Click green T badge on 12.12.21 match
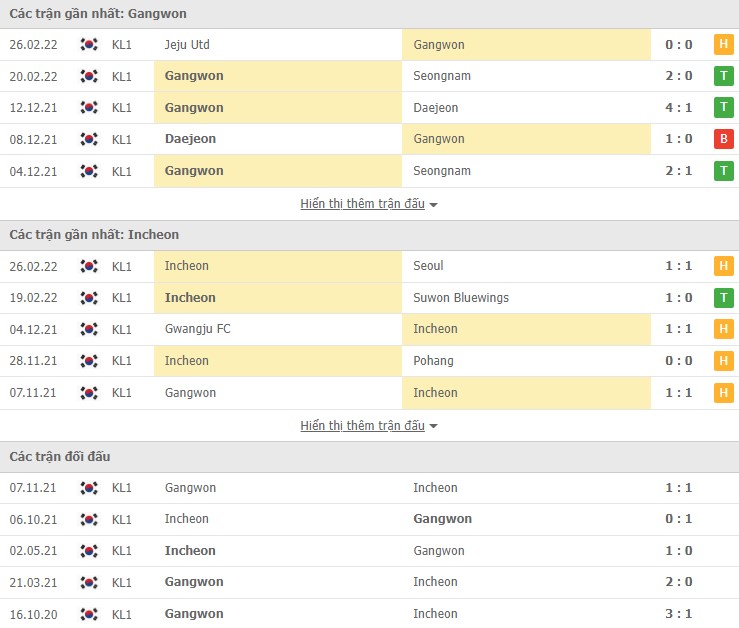Image resolution: width=739 pixels, height=628 pixels. pos(723,108)
